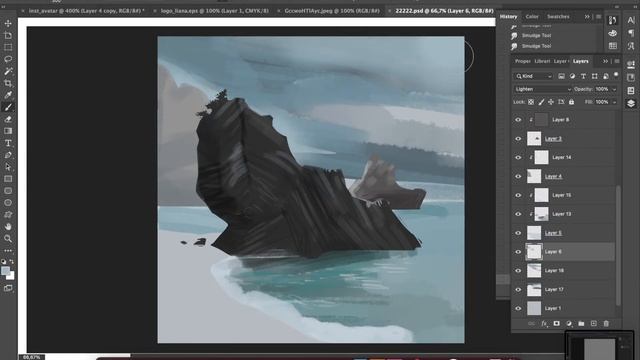Select the Pen tool
Image resolution: width=640 pixels, height=360 pixels.
click(8, 155)
